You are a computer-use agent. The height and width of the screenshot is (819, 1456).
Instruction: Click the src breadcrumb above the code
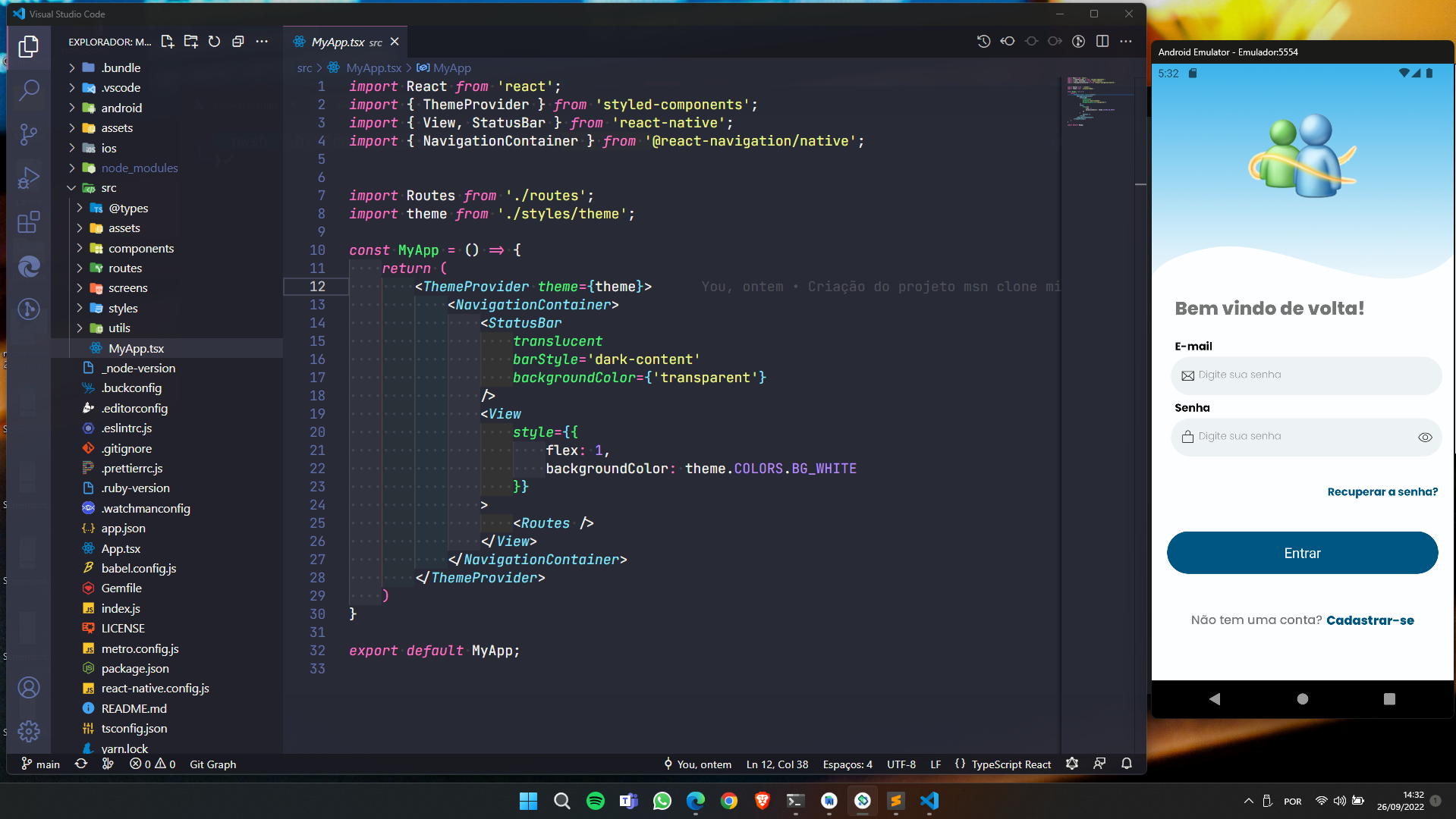click(304, 67)
